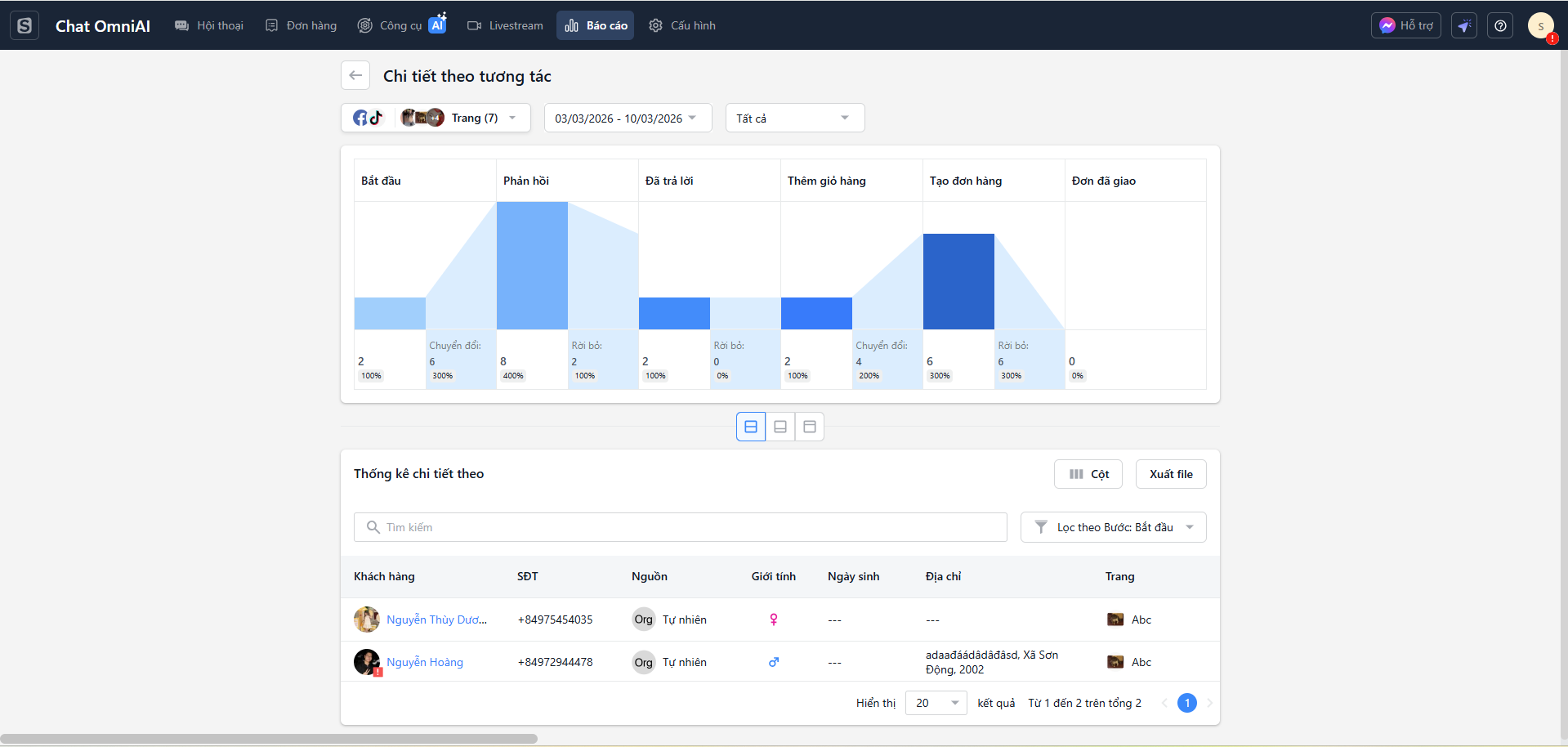Open the Công cụ AI menu

pos(402,25)
